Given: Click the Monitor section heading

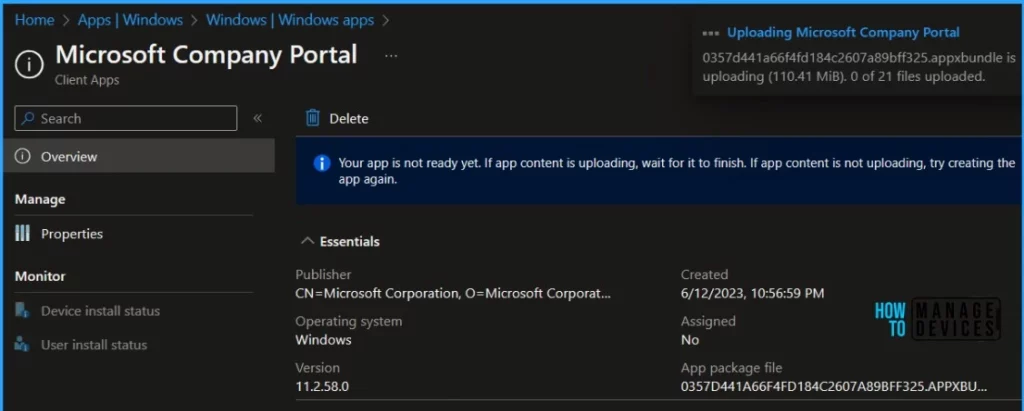Looking at the screenshot, I should pos(40,276).
